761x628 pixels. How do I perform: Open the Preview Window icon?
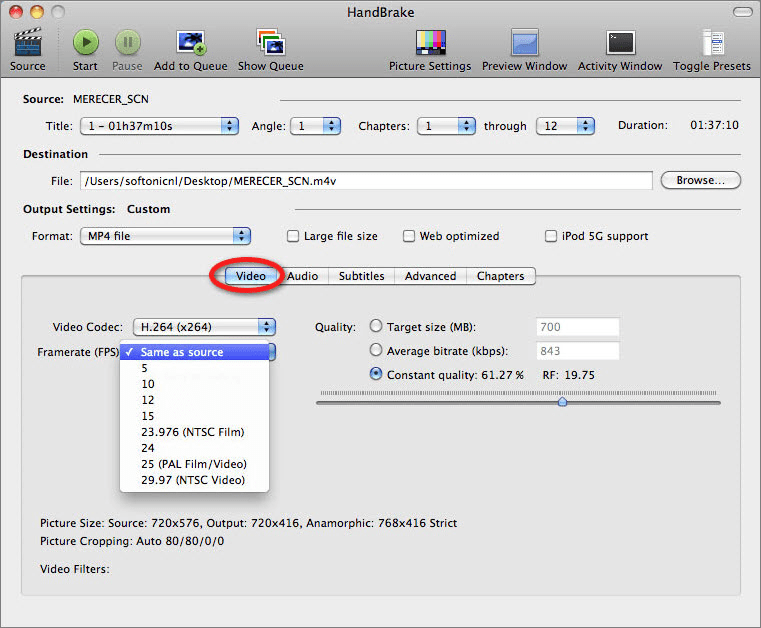point(524,42)
